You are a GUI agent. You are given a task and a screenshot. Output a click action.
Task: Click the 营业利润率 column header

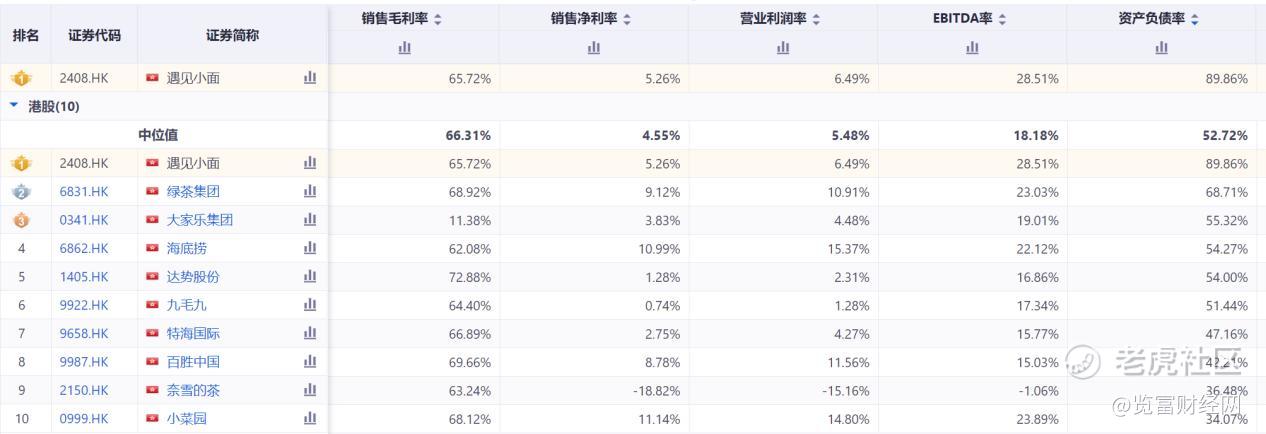773,19
